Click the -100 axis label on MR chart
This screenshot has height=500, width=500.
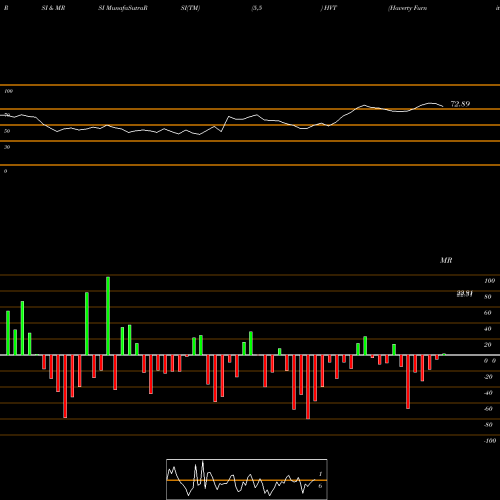(x=490, y=441)
